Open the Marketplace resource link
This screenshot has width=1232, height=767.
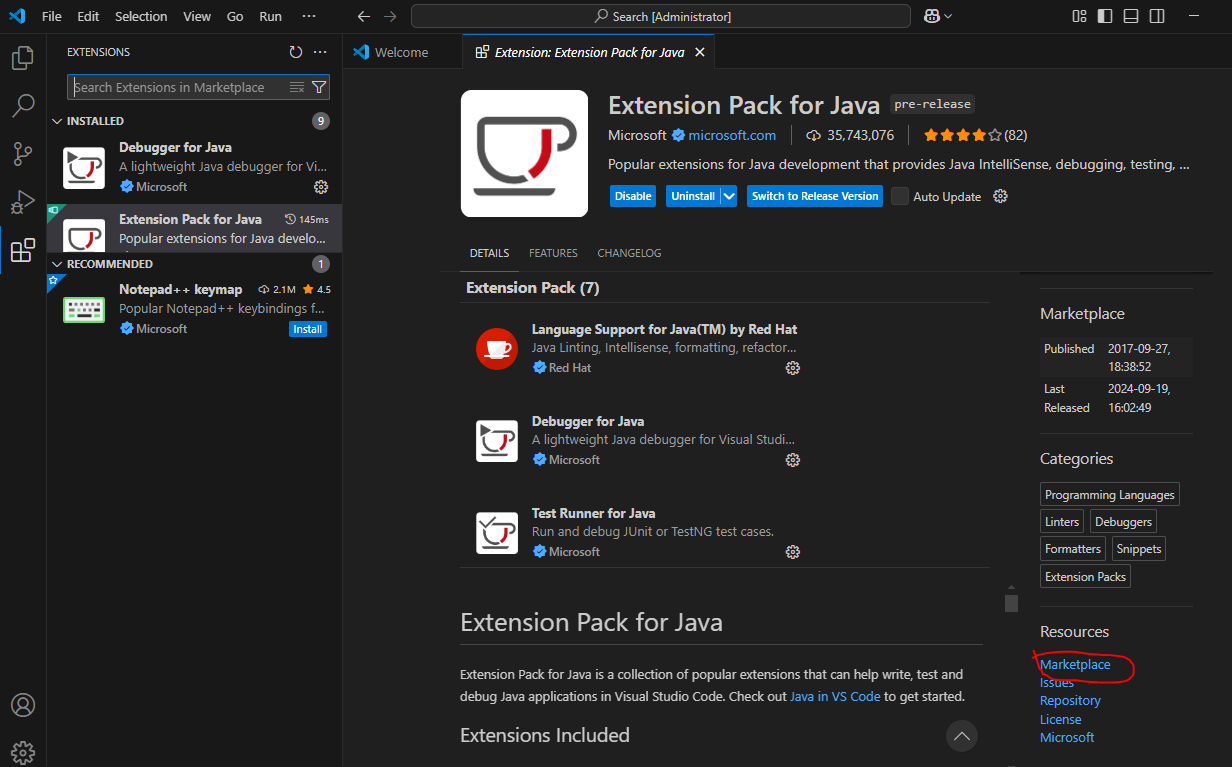click(x=1075, y=664)
